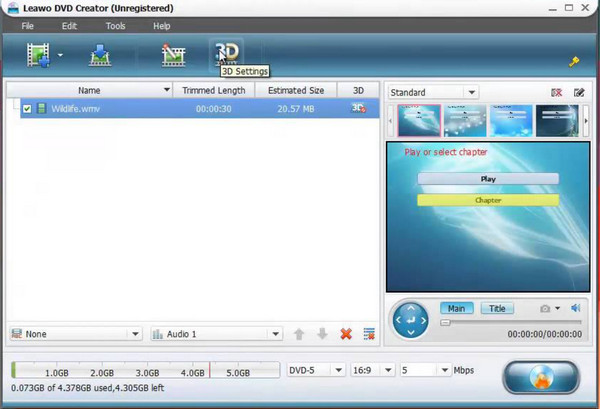The image size is (600, 409).
Task: Open the DVD-5 disc type dropdown
Action: point(316,370)
